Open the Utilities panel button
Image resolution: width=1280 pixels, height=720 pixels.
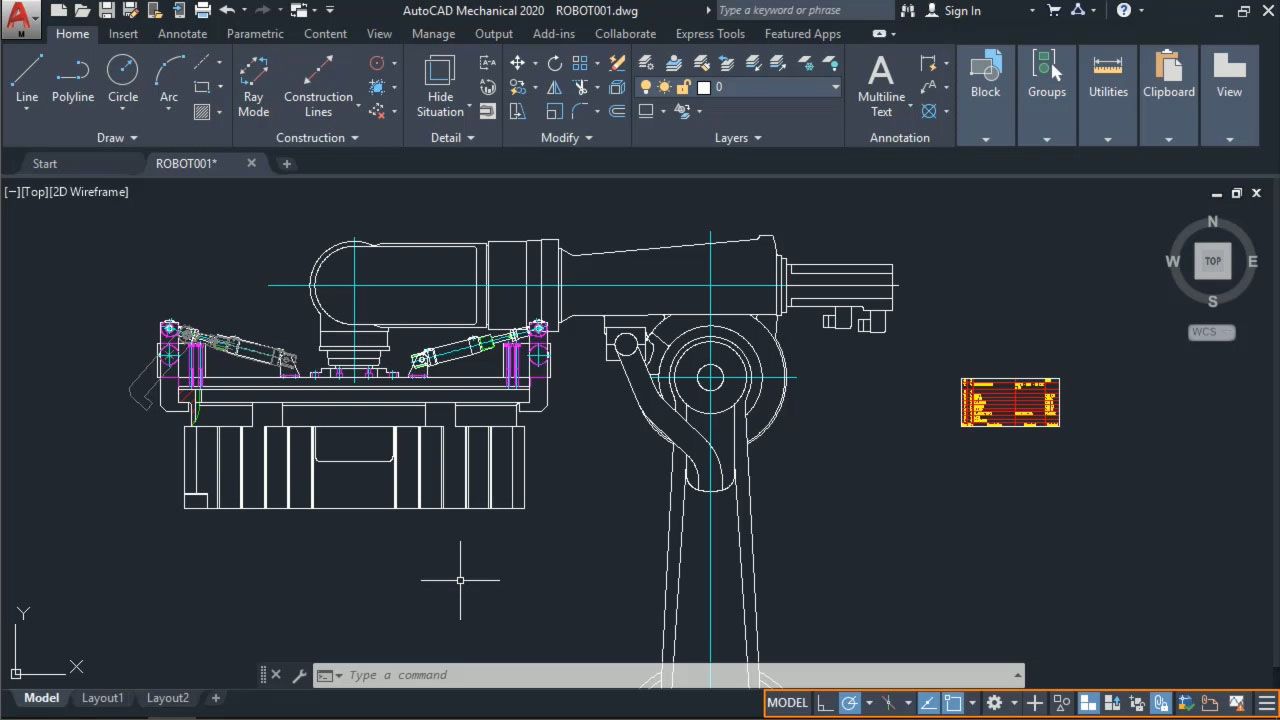(x=1108, y=76)
